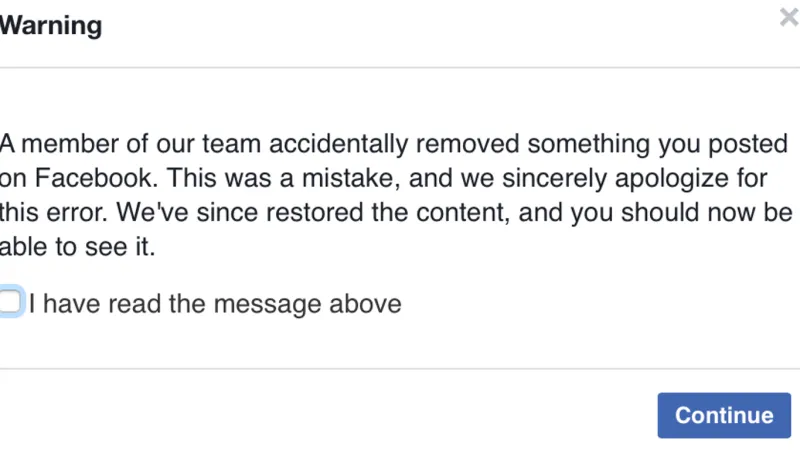Image resolution: width=800 pixels, height=450 pixels.
Task: Close the Warning dialog with the X
Action: (x=789, y=17)
